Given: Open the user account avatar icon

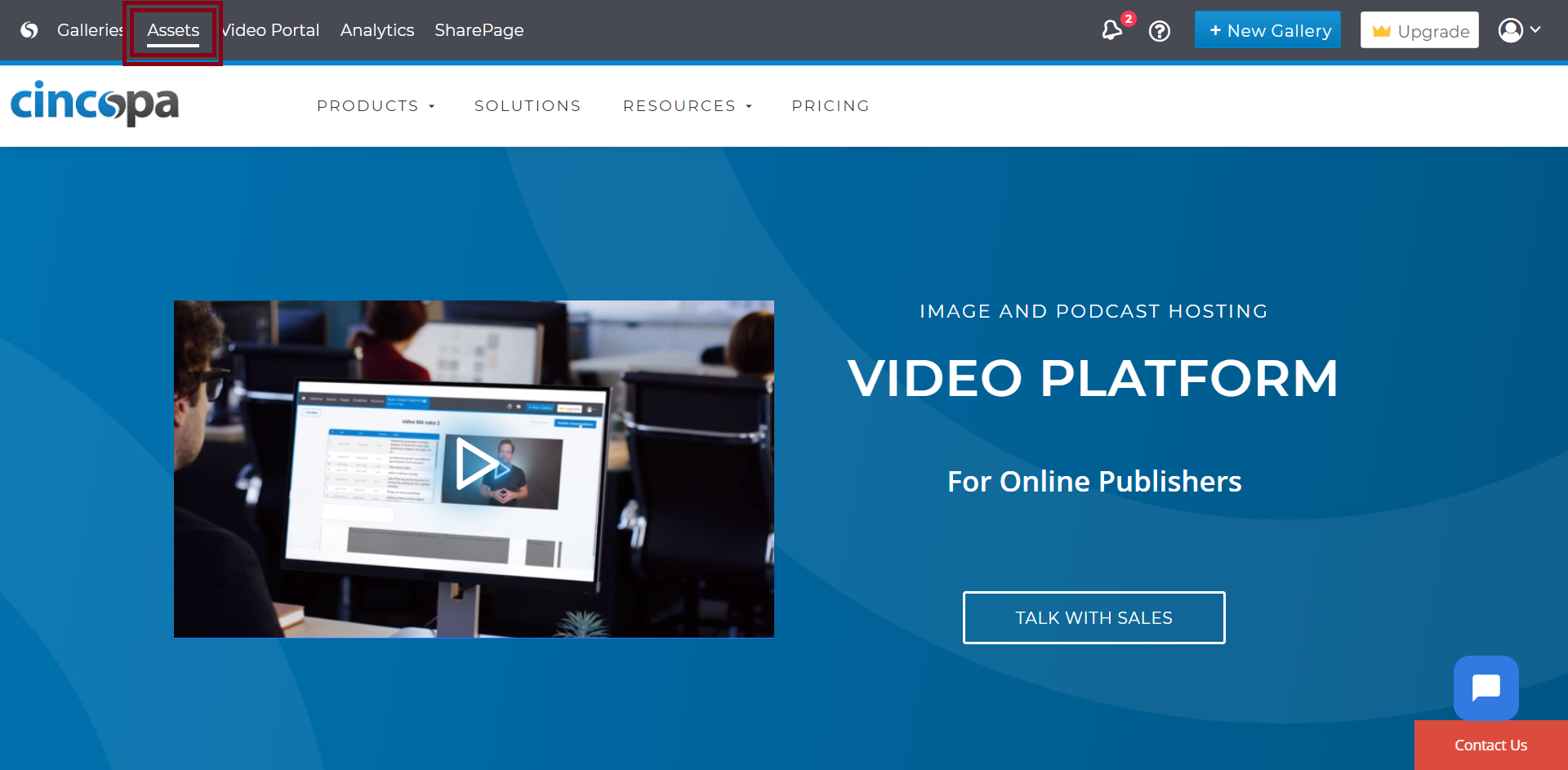Looking at the screenshot, I should pos(1510,30).
